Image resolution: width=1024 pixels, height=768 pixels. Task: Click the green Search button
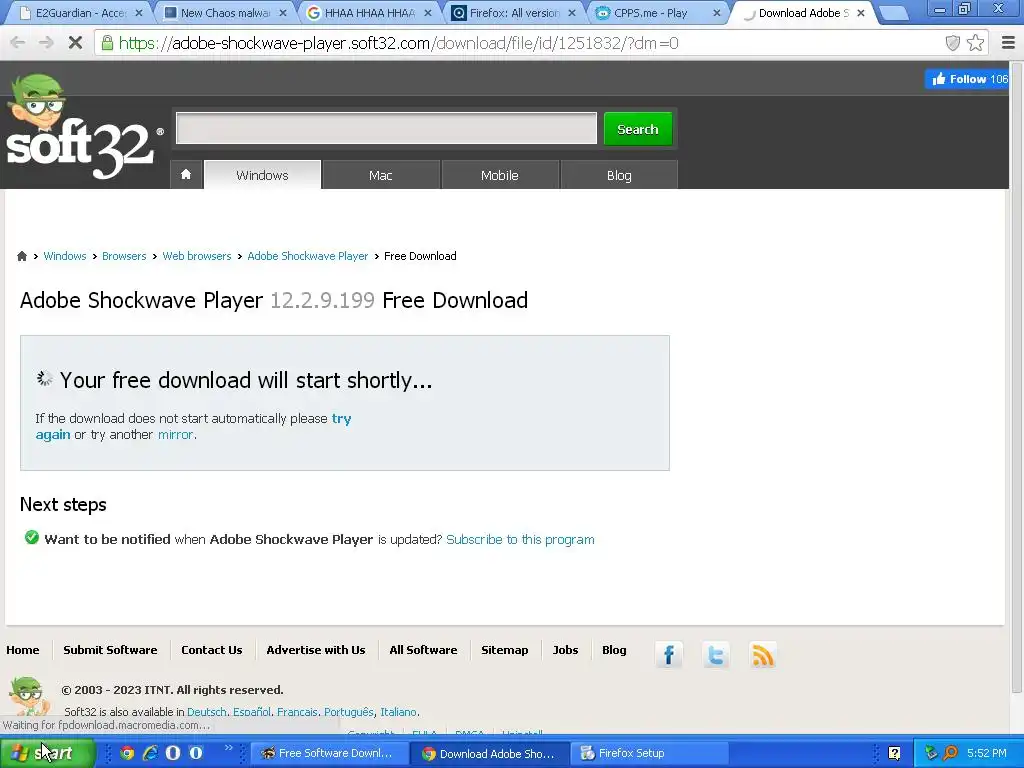coord(637,129)
